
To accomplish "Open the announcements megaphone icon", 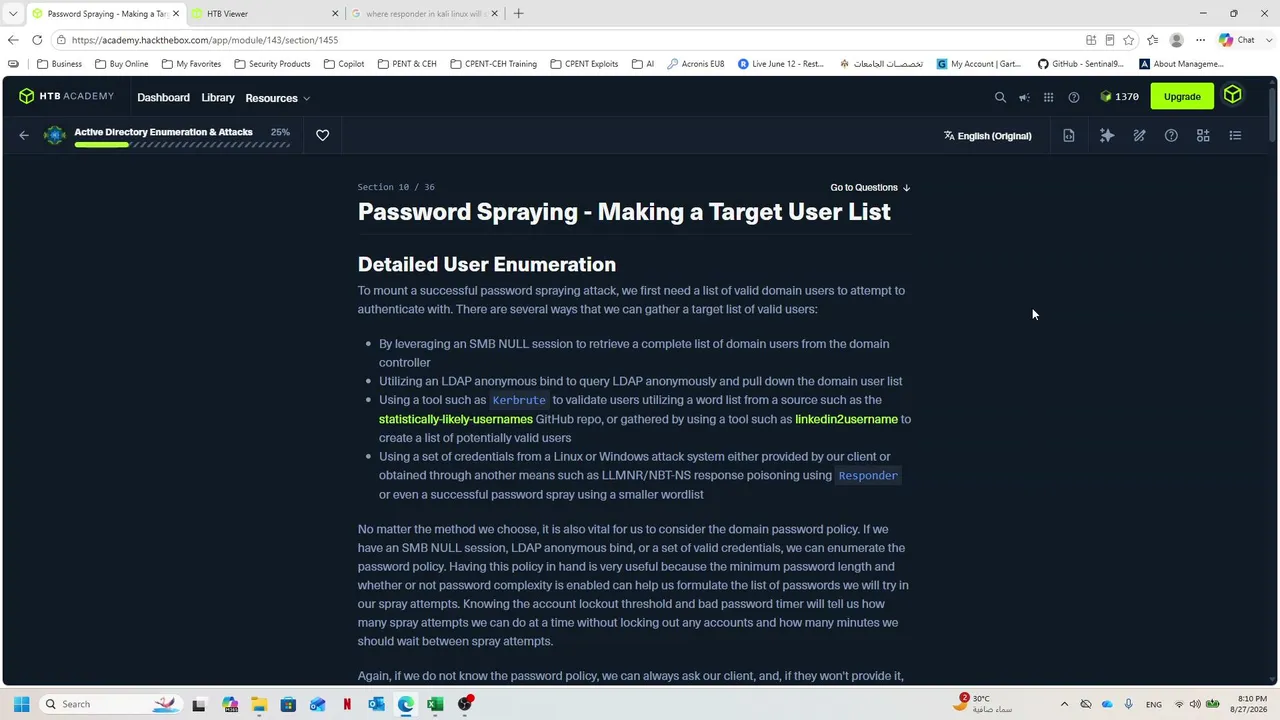I will click(1024, 97).
